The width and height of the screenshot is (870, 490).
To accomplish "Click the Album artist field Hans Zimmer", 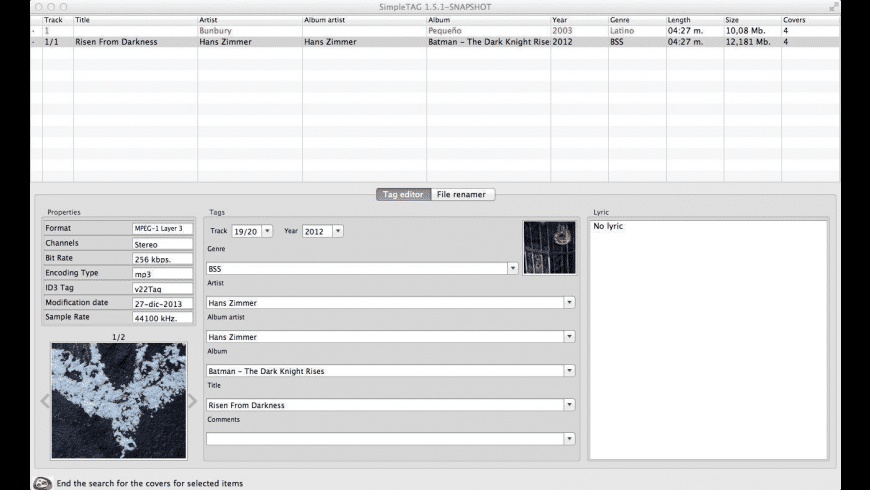I will point(385,336).
